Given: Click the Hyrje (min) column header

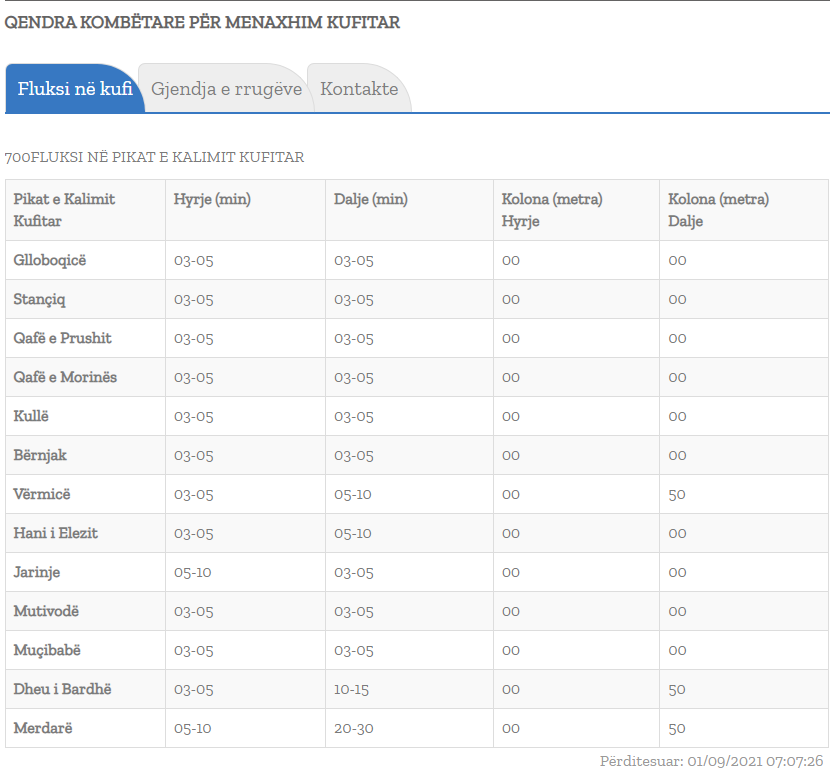Looking at the screenshot, I should [x=212, y=199].
